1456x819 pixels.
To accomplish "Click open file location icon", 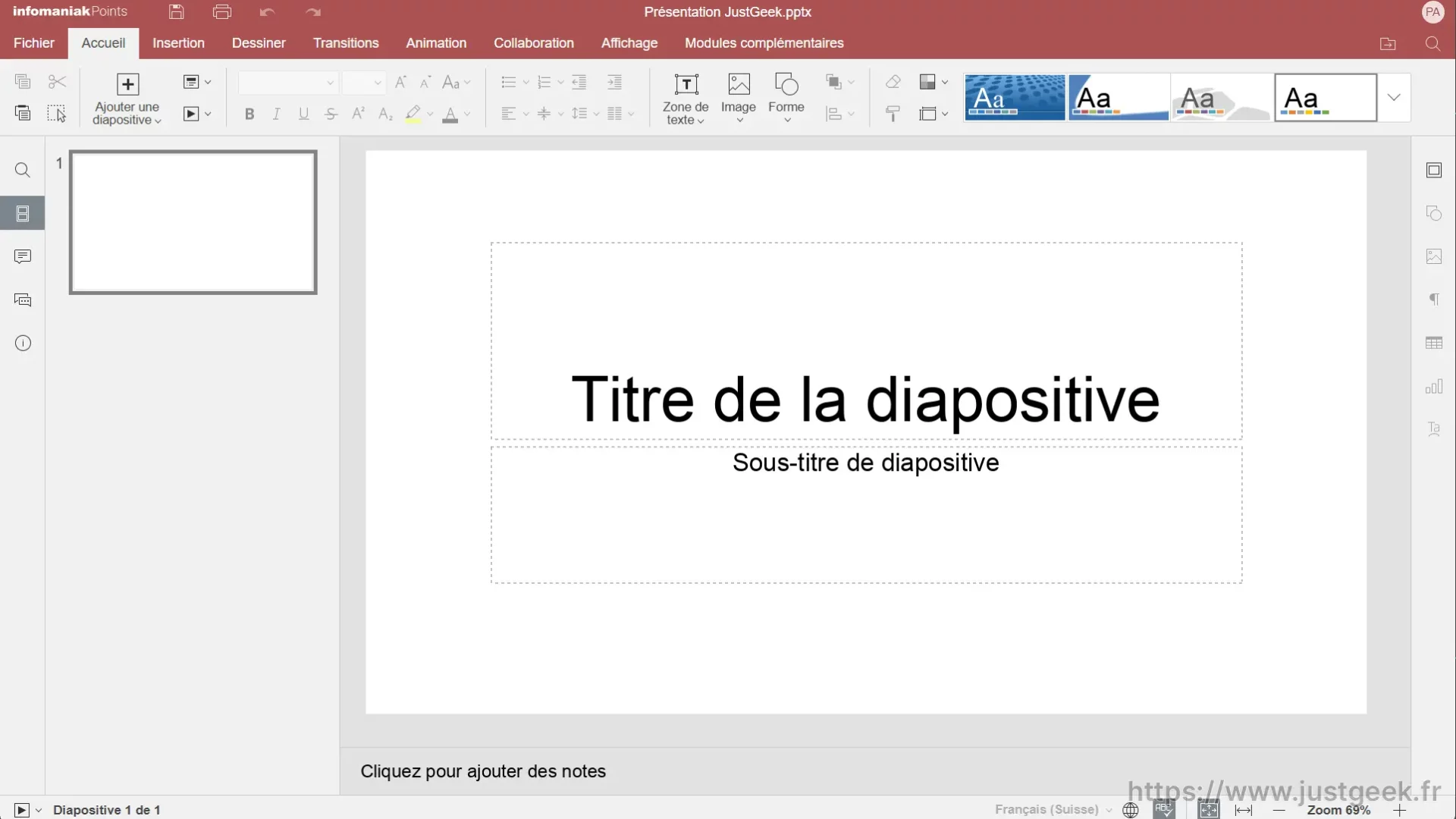I will [1388, 44].
